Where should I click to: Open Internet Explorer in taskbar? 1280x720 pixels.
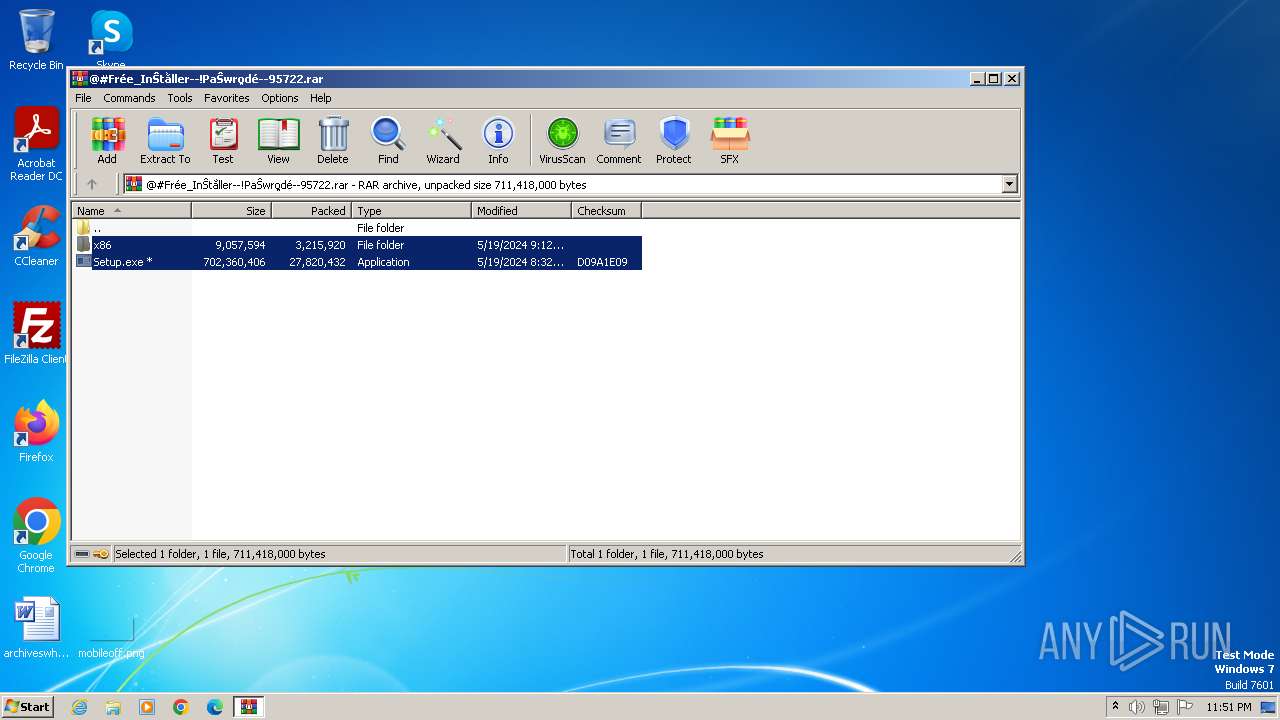point(79,707)
